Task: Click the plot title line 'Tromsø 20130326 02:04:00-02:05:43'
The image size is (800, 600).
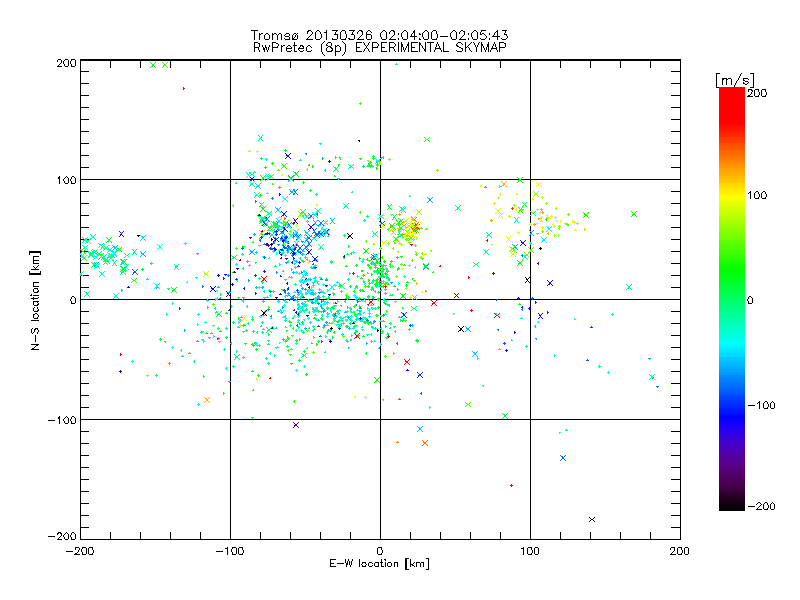Action: pos(379,35)
